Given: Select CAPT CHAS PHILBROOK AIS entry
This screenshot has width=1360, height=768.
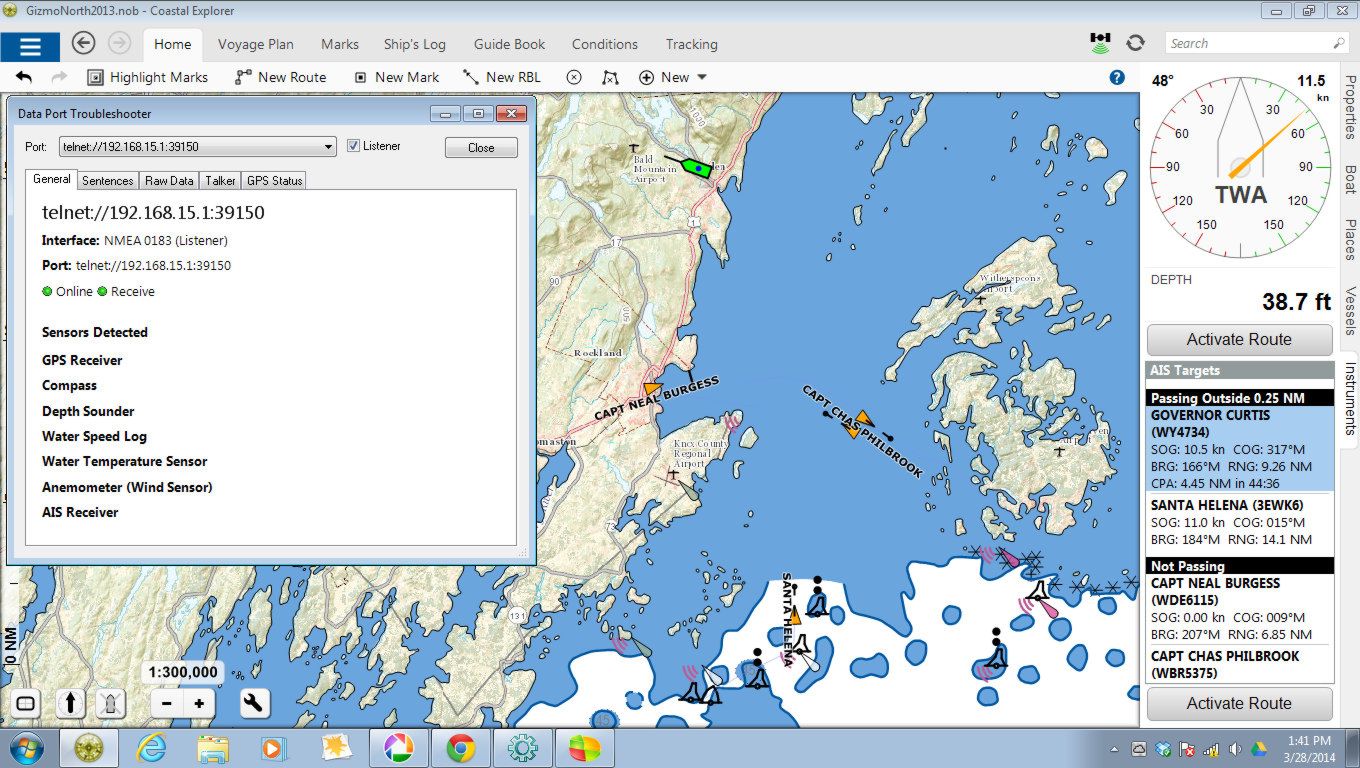Looking at the screenshot, I should coord(1240,664).
